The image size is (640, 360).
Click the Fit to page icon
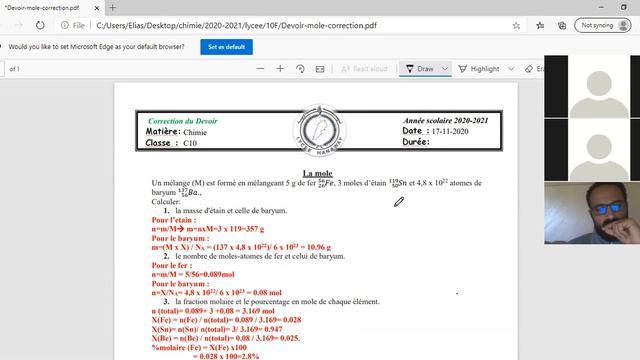[320, 69]
